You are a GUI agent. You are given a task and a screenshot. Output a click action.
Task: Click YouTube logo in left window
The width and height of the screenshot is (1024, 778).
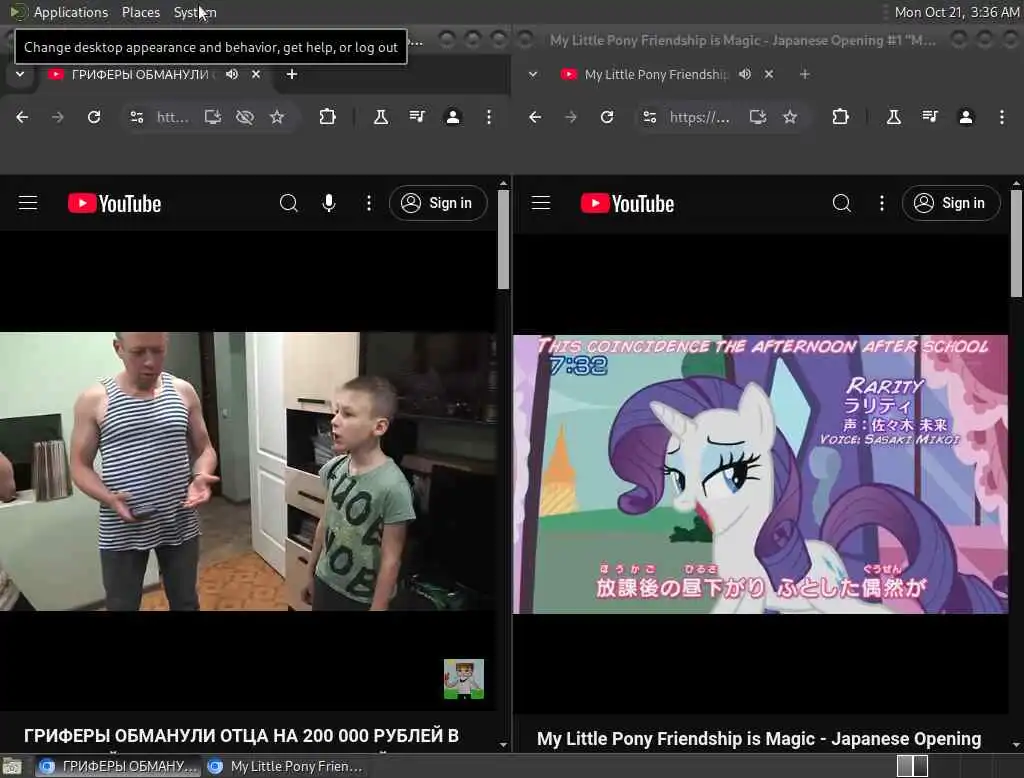114,204
